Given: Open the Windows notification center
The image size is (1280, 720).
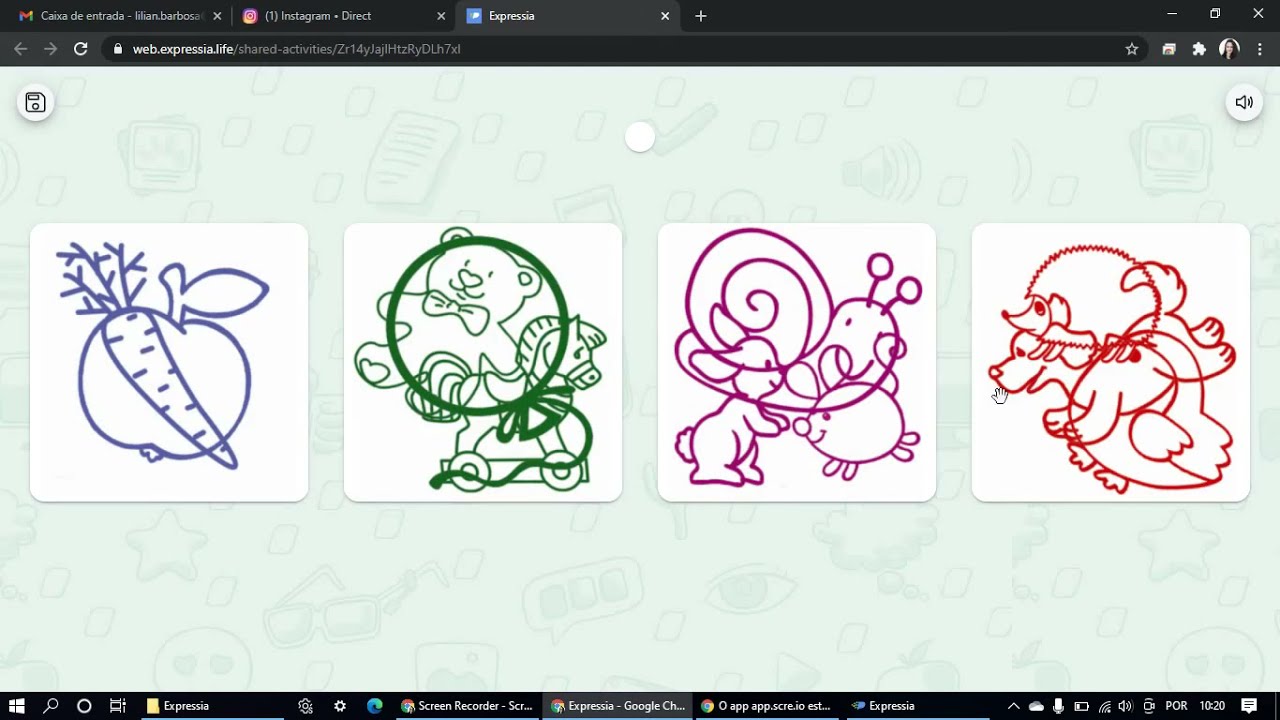Looking at the screenshot, I should [1249, 706].
